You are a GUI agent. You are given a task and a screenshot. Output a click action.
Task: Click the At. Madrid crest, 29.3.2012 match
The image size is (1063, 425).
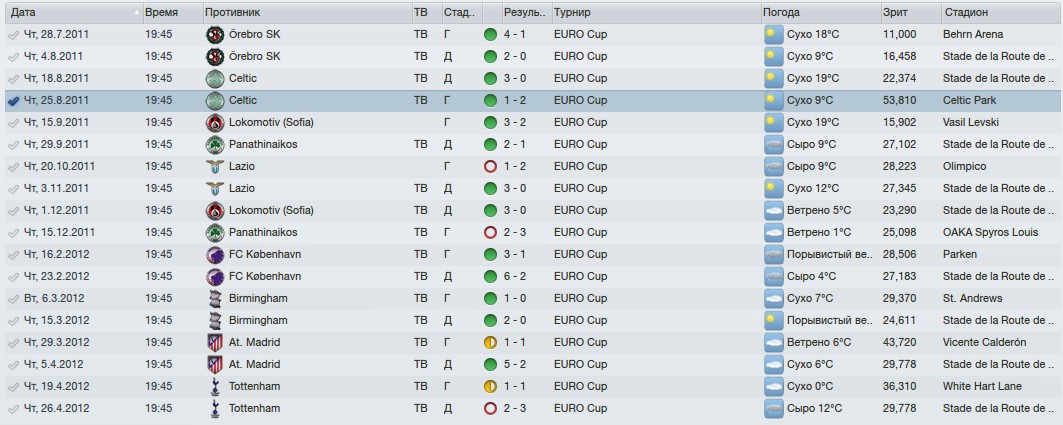point(215,343)
